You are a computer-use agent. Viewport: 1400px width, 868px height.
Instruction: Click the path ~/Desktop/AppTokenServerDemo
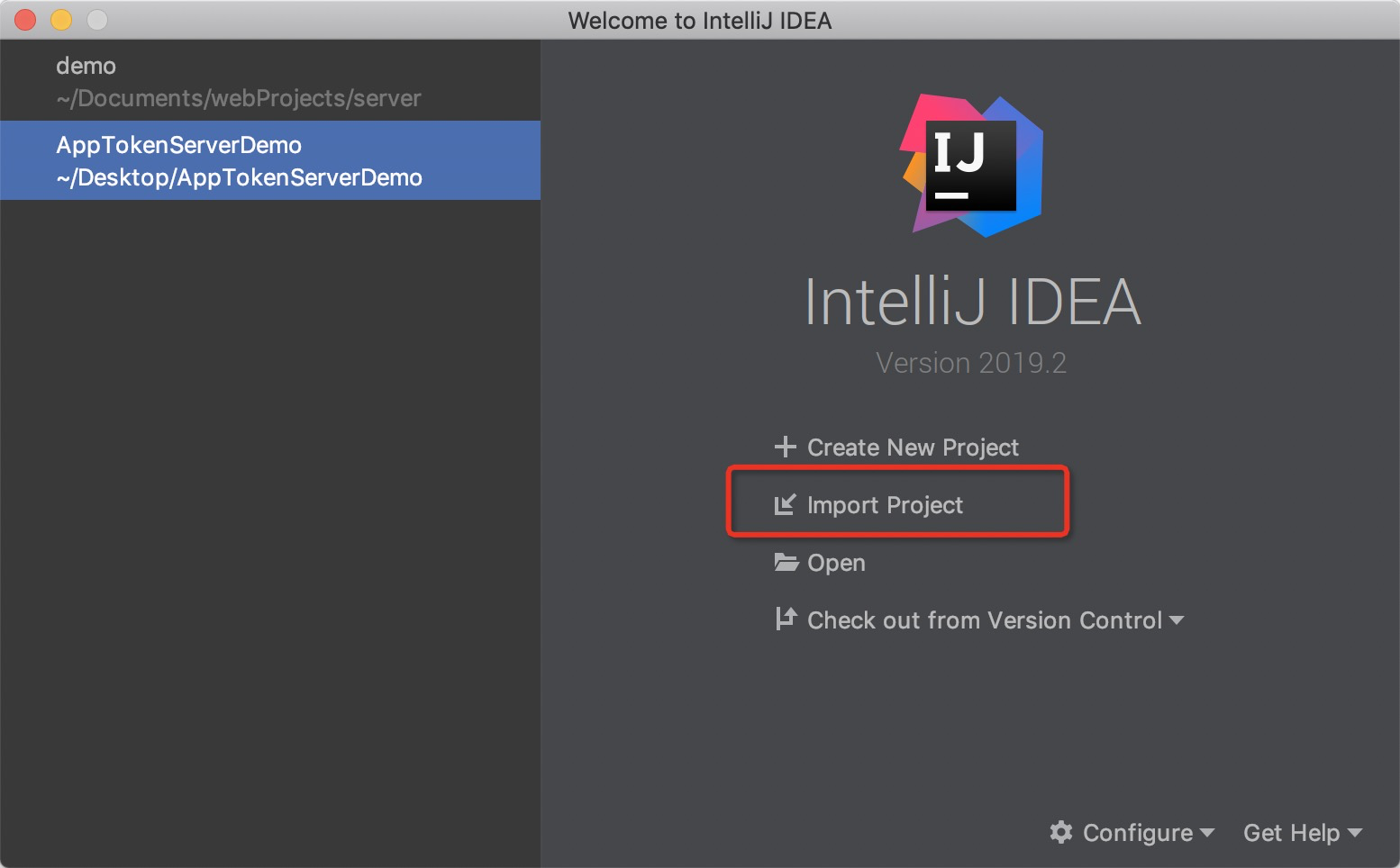click(239, 177)
